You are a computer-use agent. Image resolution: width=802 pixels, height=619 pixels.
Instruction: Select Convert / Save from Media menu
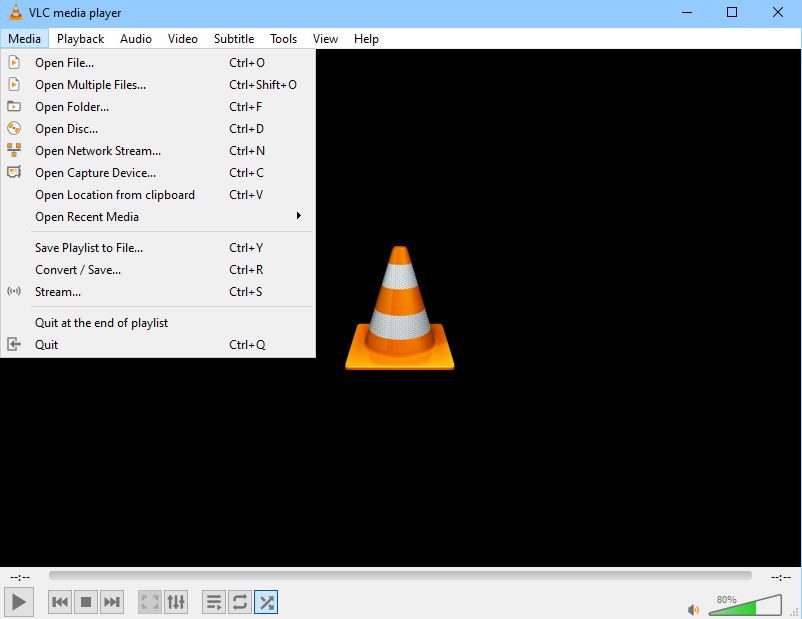tap(78, 270)
